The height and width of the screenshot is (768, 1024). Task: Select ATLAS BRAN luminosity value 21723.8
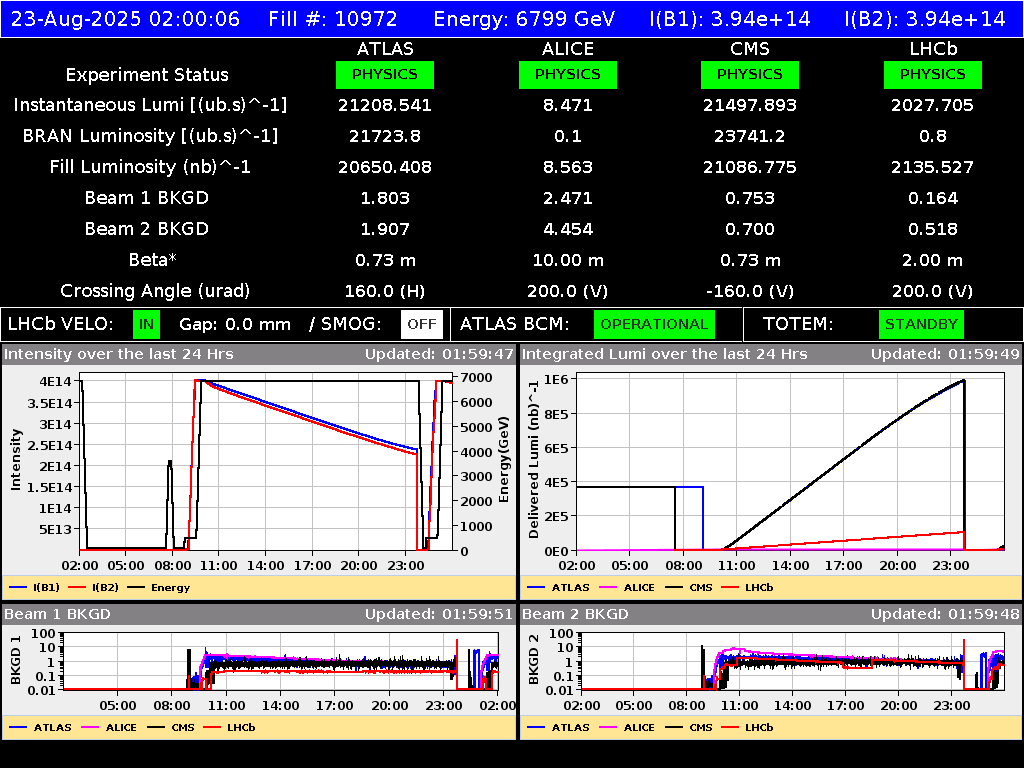385,136
